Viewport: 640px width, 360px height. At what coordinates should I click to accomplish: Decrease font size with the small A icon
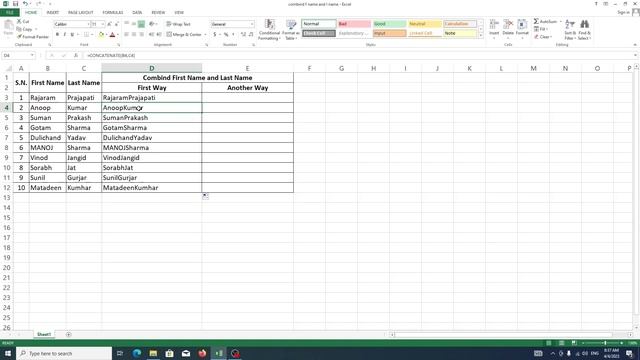(x=116, y=24)
